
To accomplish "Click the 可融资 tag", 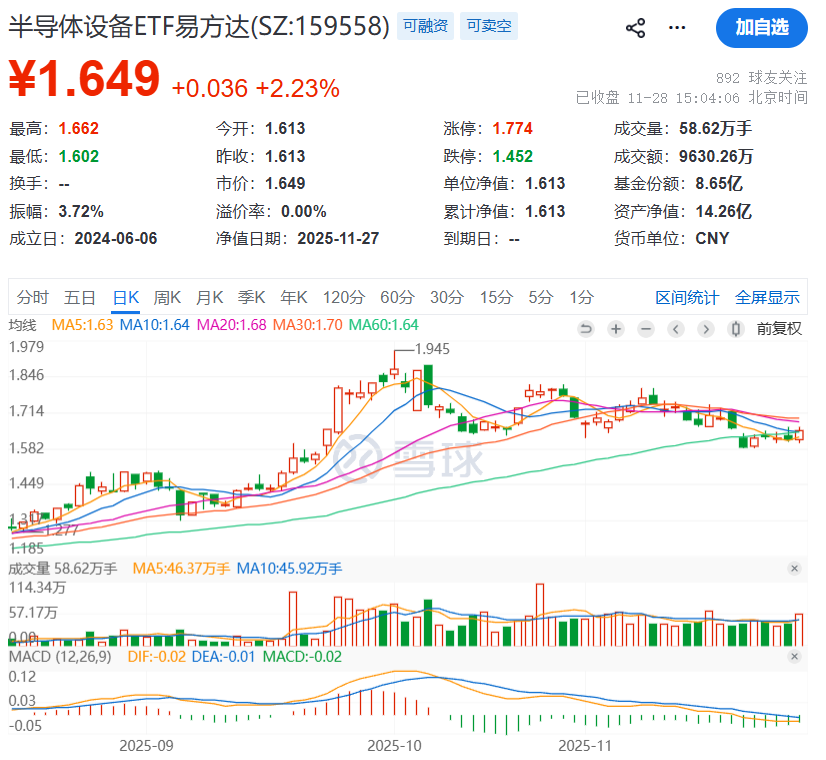I will click(x=425, y=26).
